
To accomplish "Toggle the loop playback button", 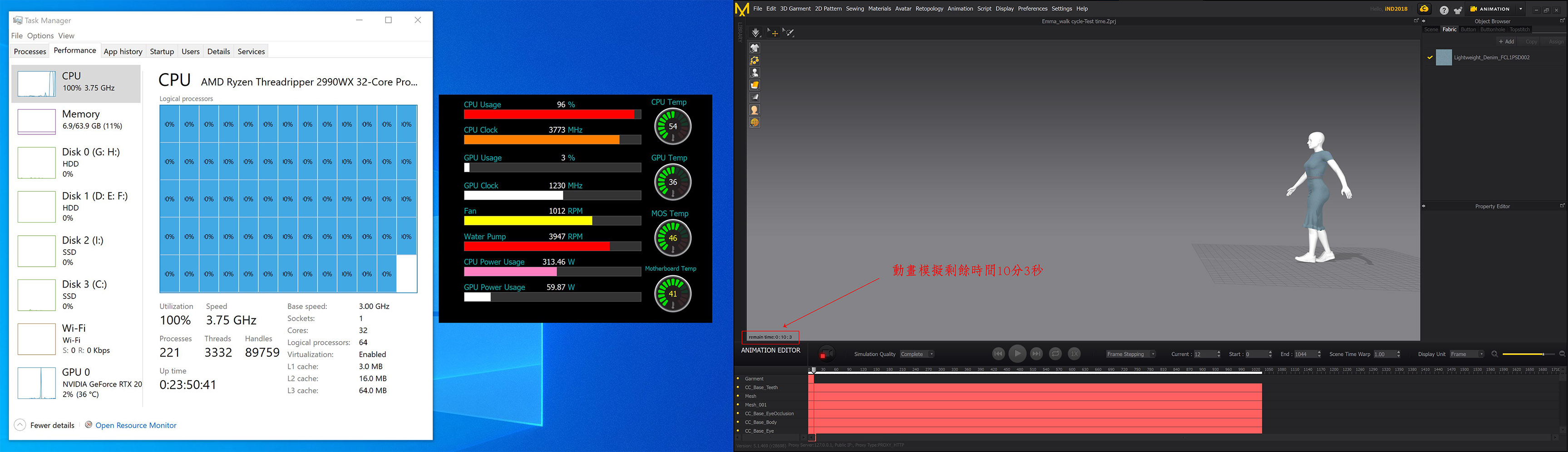I will (1055, 353).
